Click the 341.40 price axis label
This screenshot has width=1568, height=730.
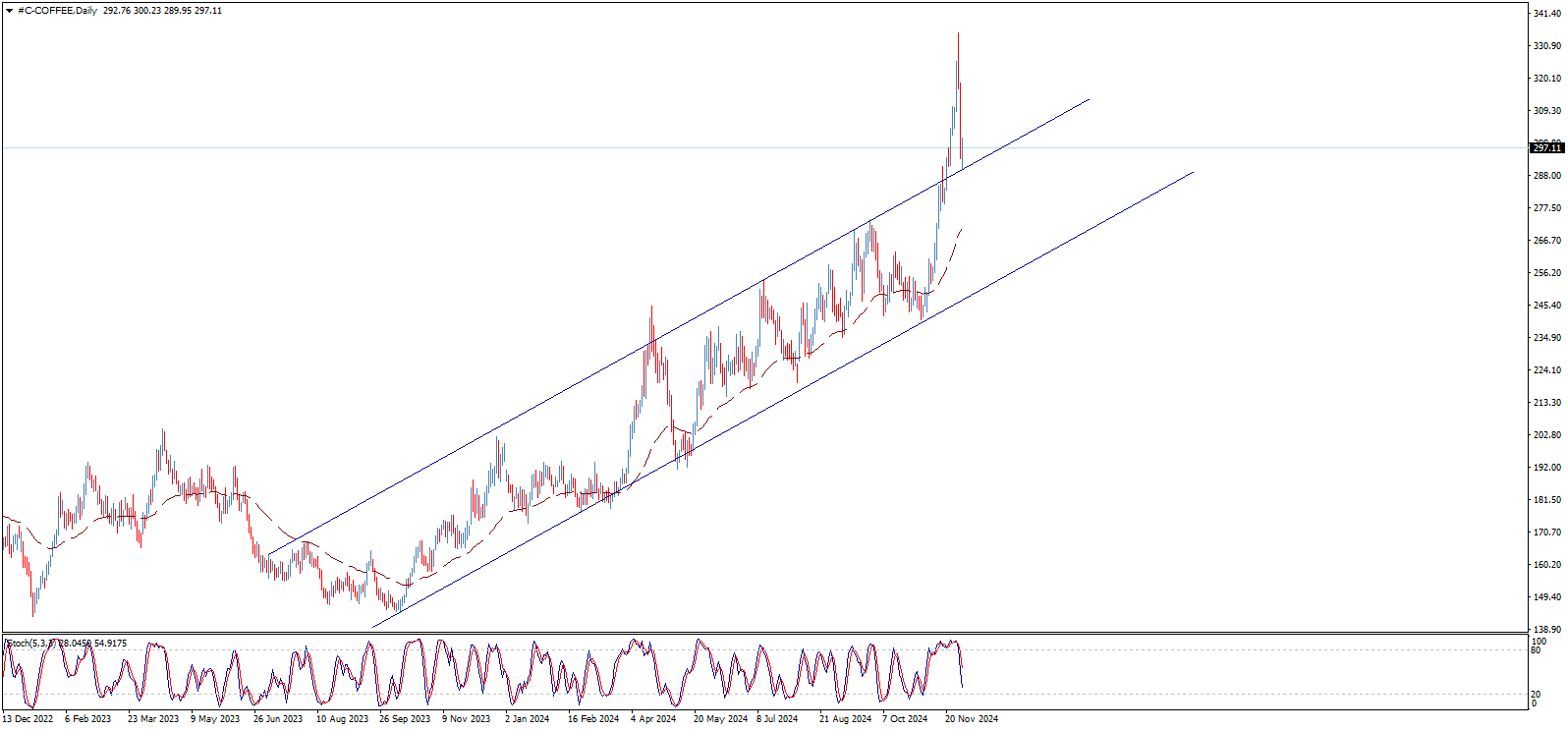[1547, 14]
